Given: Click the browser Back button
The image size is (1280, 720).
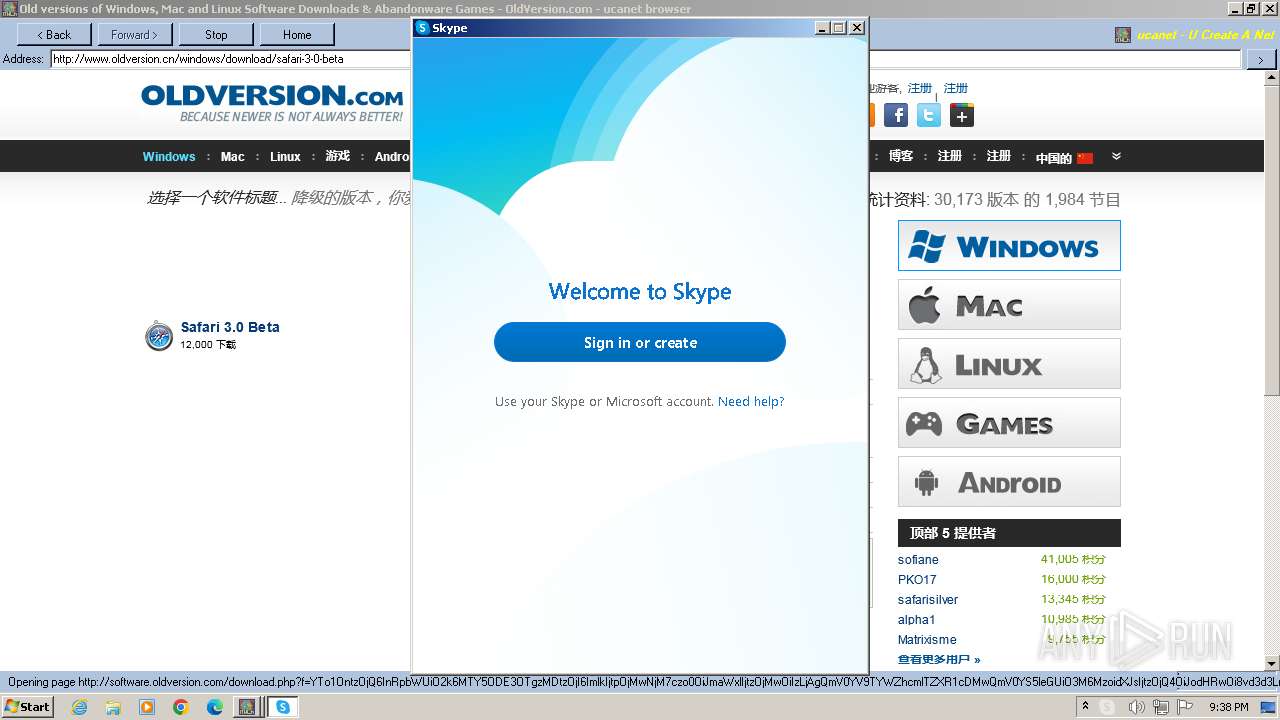Looking at the screenshot, I should 54,34.
